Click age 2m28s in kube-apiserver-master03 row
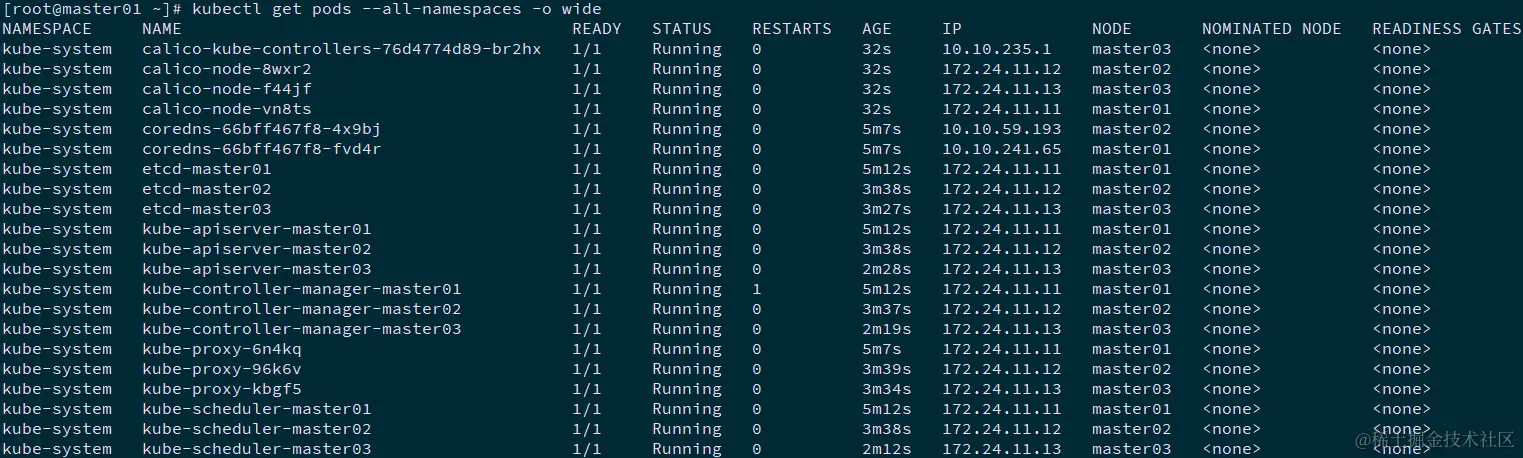The image size is (1523, 458). pos(887,269)
